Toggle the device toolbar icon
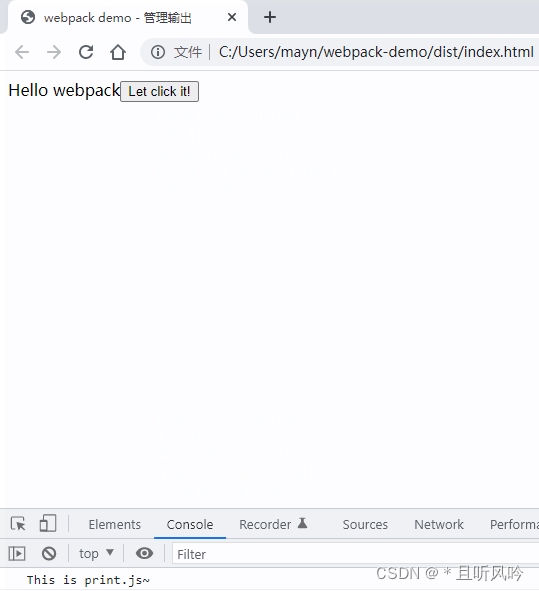The height and width of the screenshot is (591, 539). coord(48,524)
